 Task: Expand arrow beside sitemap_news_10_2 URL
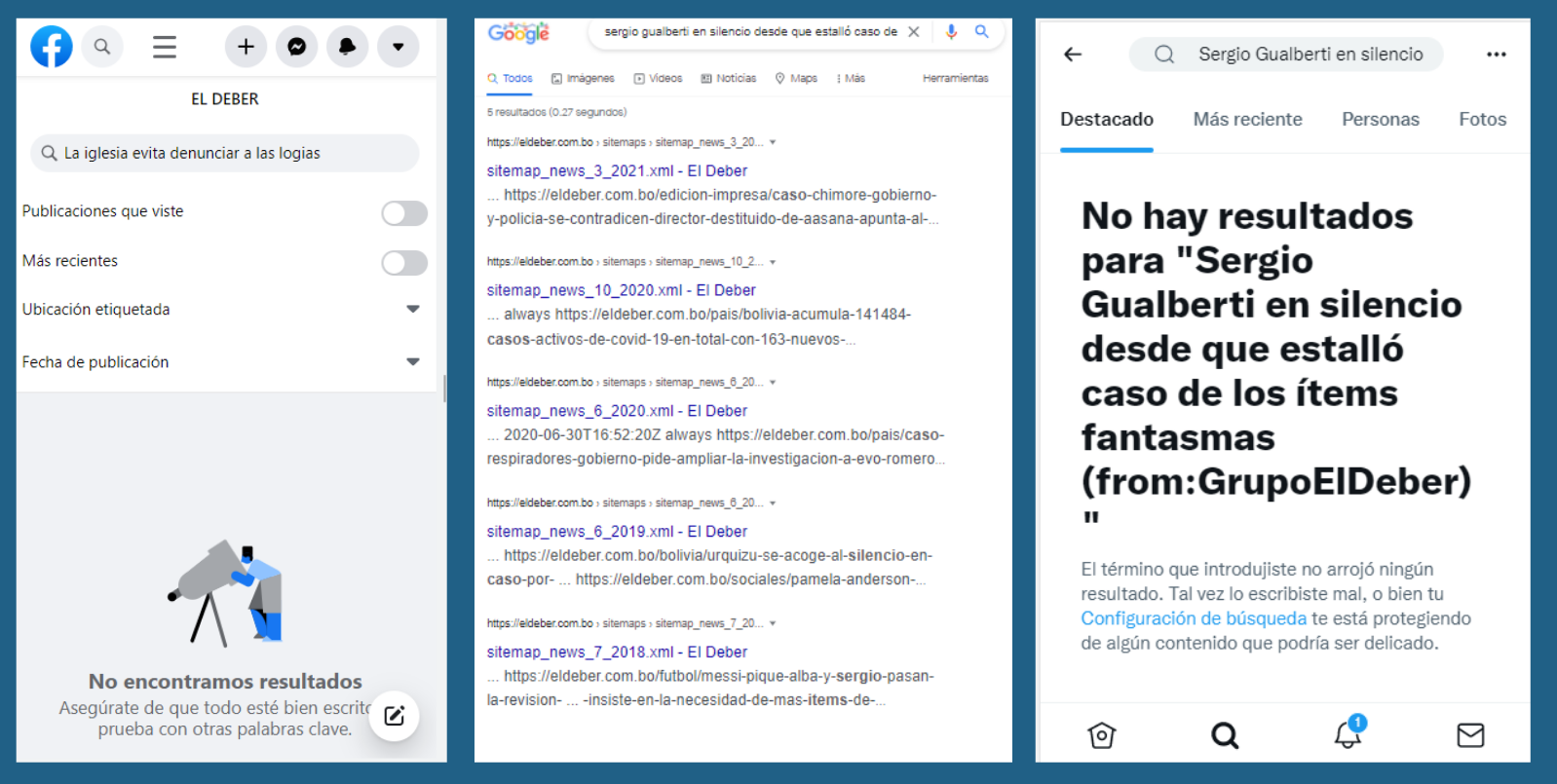point(773,262)
